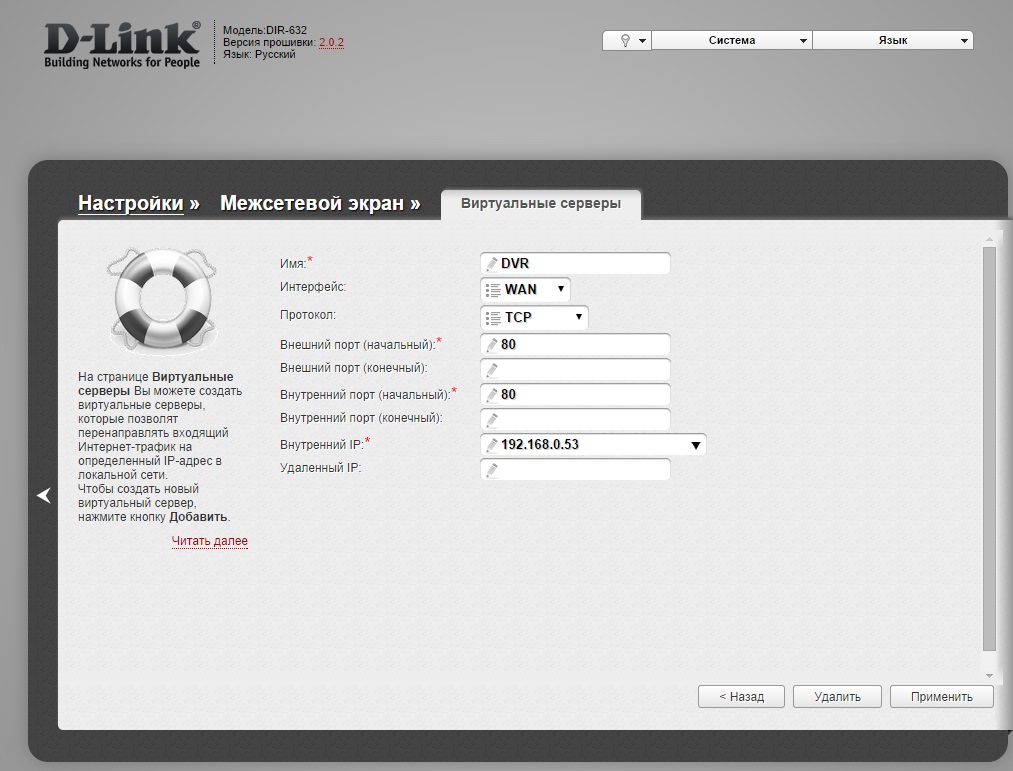This screenshot has width=1013, height=771.
Task: Click the D-Link logo
Action: [x=122, y=43]
